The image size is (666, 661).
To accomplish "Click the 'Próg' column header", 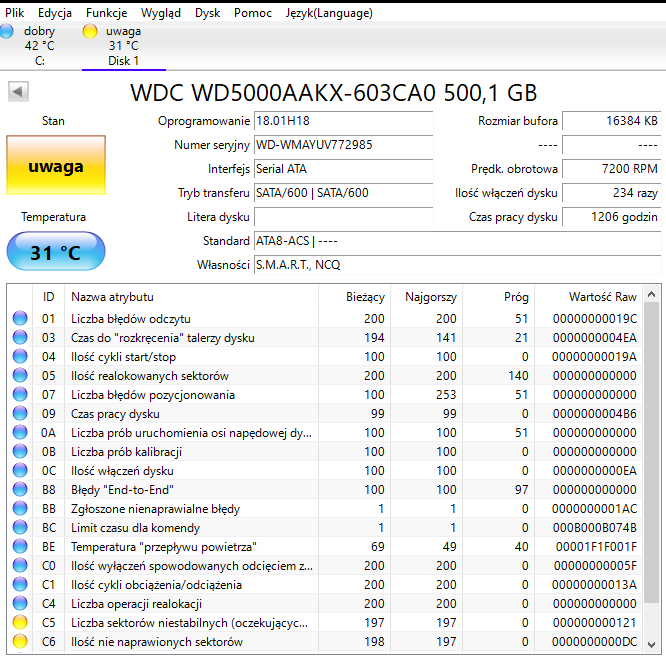I will 498,297.
